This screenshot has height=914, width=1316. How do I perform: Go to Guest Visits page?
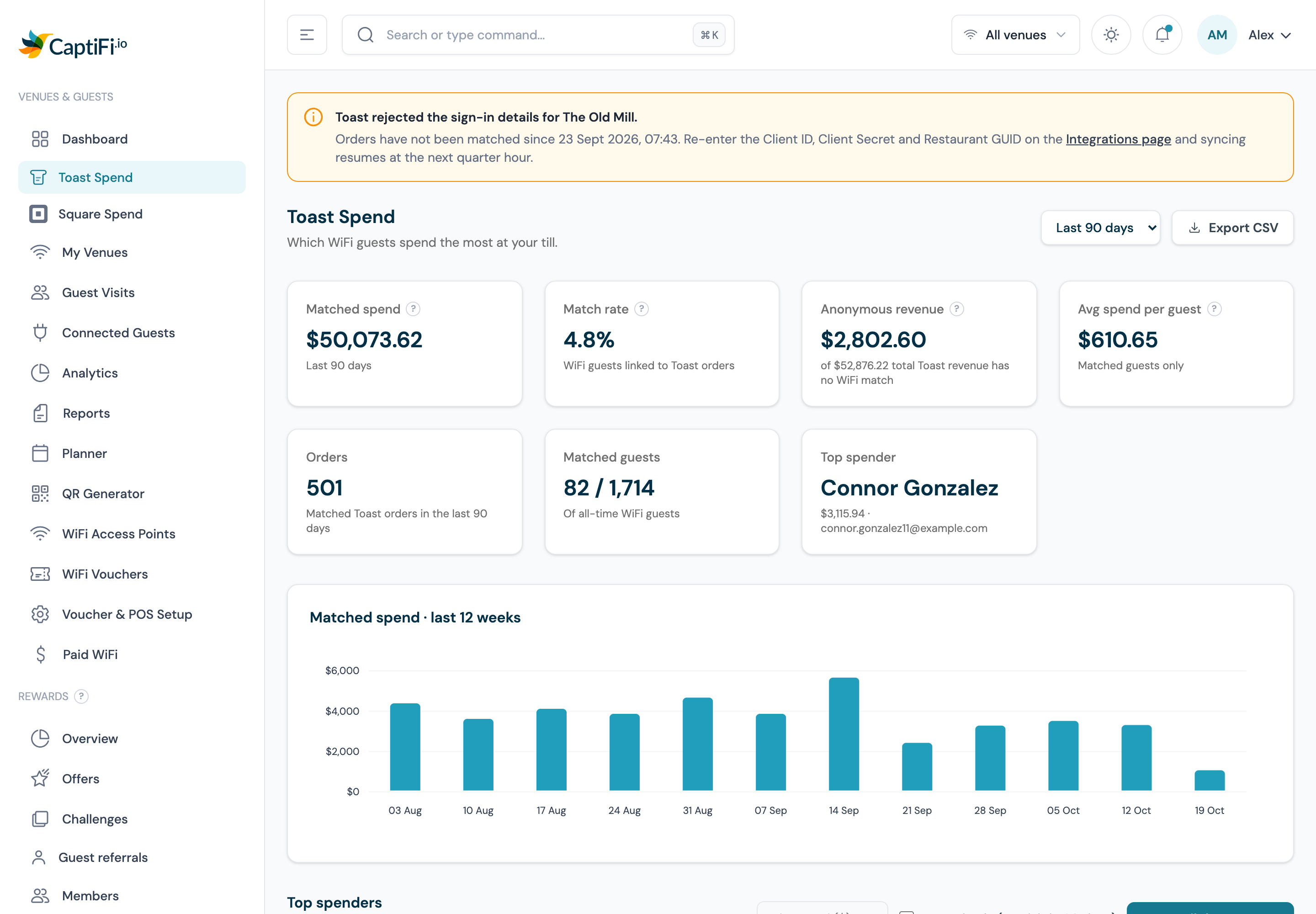point(132,292)
